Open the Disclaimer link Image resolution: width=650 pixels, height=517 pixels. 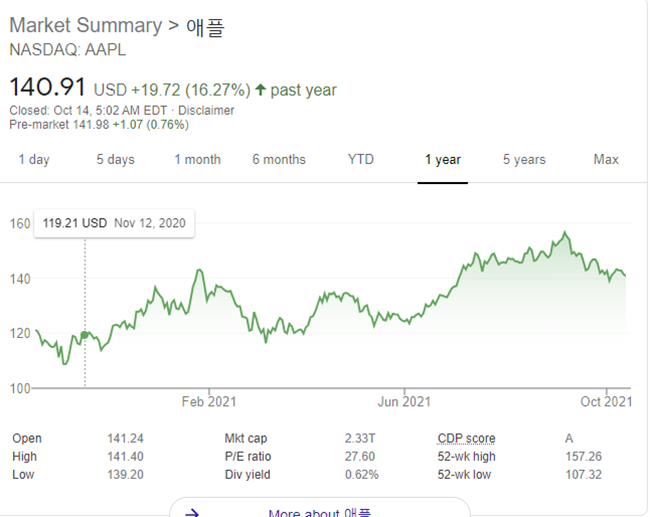point(206,111)
